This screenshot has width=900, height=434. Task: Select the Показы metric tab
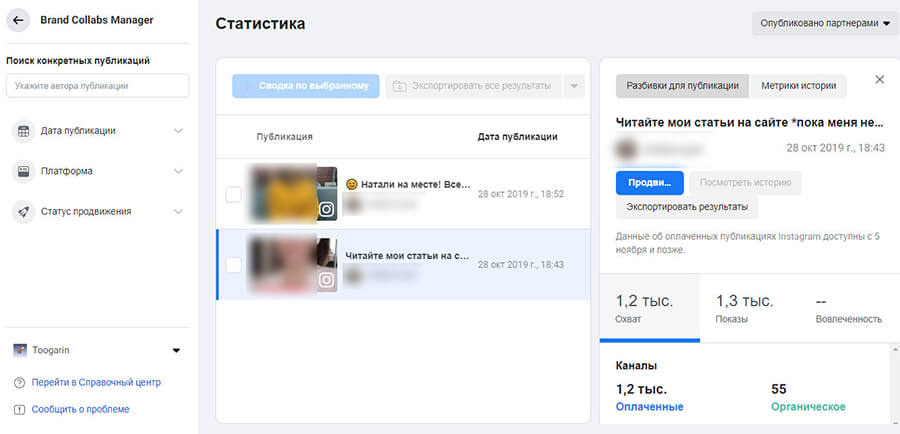tap(750, 308)
